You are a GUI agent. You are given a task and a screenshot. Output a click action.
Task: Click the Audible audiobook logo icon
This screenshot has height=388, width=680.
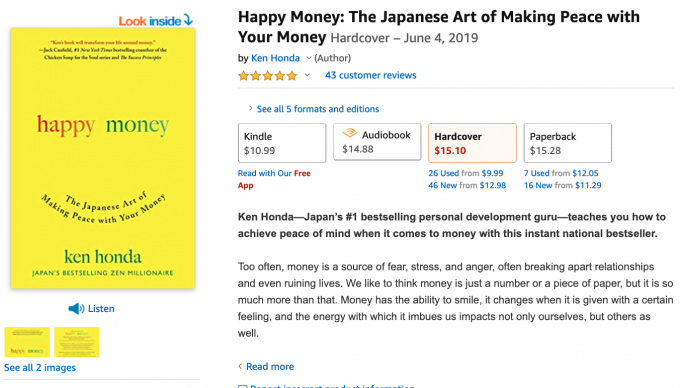tap(350, 133)
